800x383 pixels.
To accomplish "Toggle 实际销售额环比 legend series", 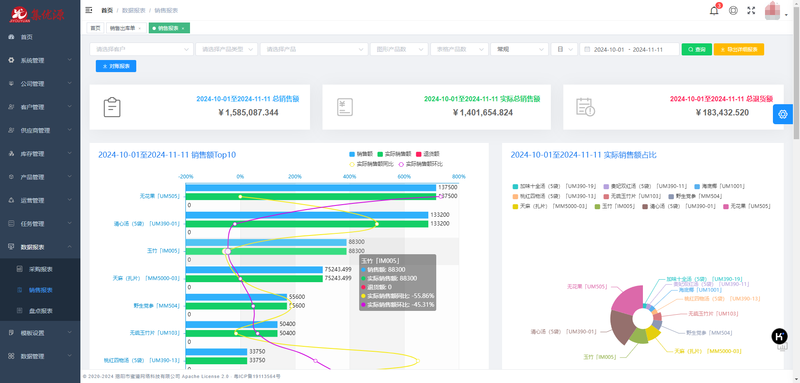I will tap(421, 164).
